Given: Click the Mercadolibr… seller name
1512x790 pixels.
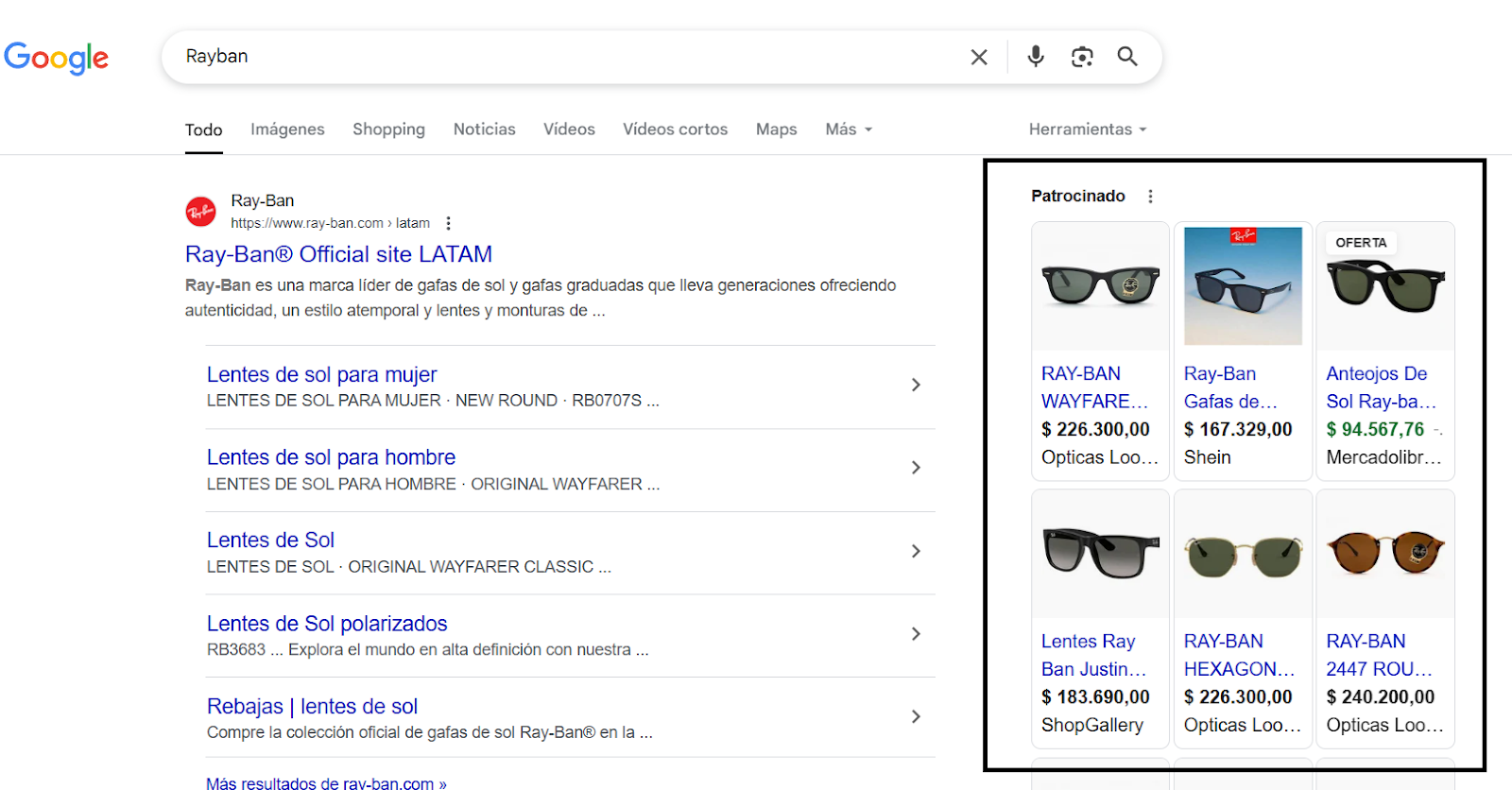Looking at the screenshot, I should click(1383, 457).
